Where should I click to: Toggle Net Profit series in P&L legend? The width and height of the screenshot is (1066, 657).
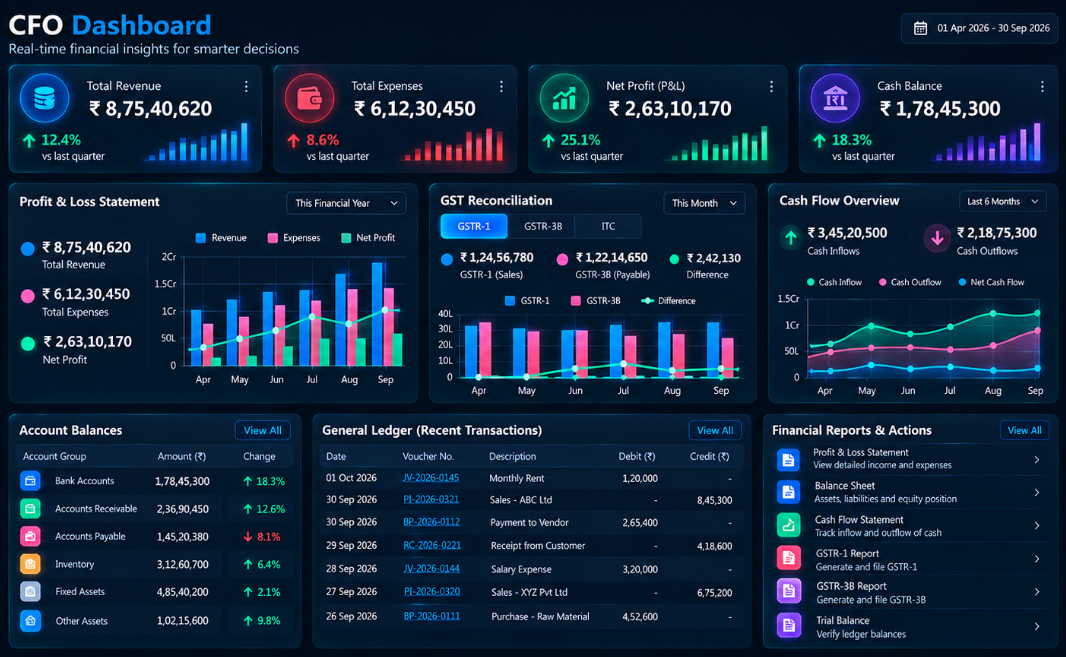[368, 238]
